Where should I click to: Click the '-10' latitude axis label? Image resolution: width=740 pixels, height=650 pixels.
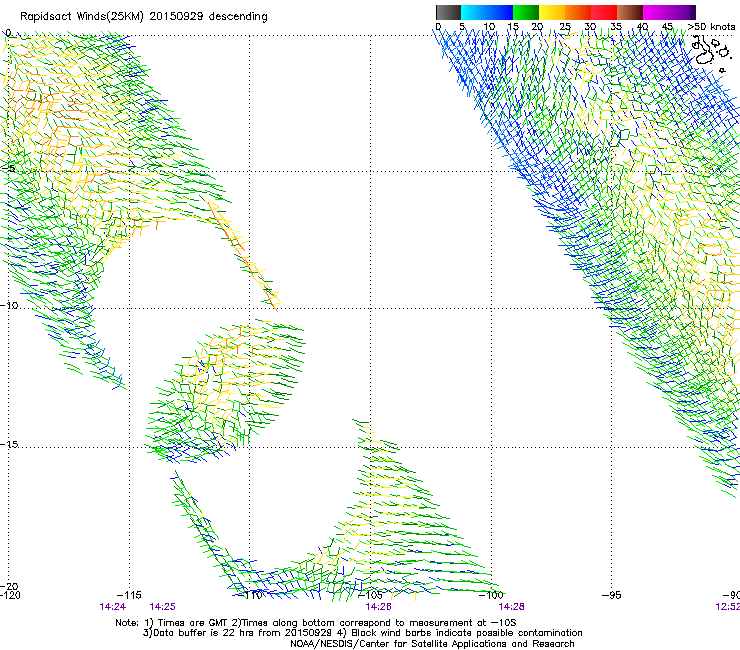tap(9, 305)
